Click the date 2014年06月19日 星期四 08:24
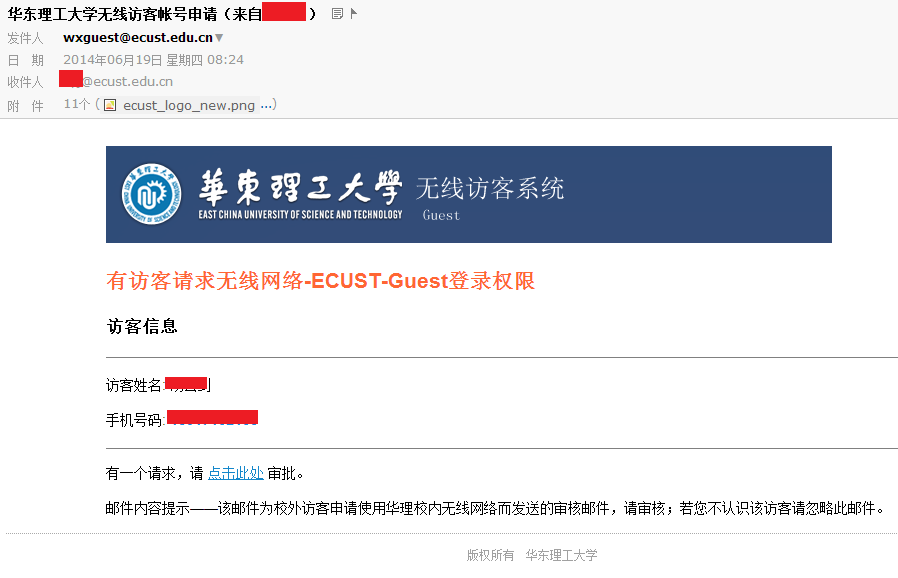Image resolution: width=898 pixels, height=578 pixels. tap(153, 60)
